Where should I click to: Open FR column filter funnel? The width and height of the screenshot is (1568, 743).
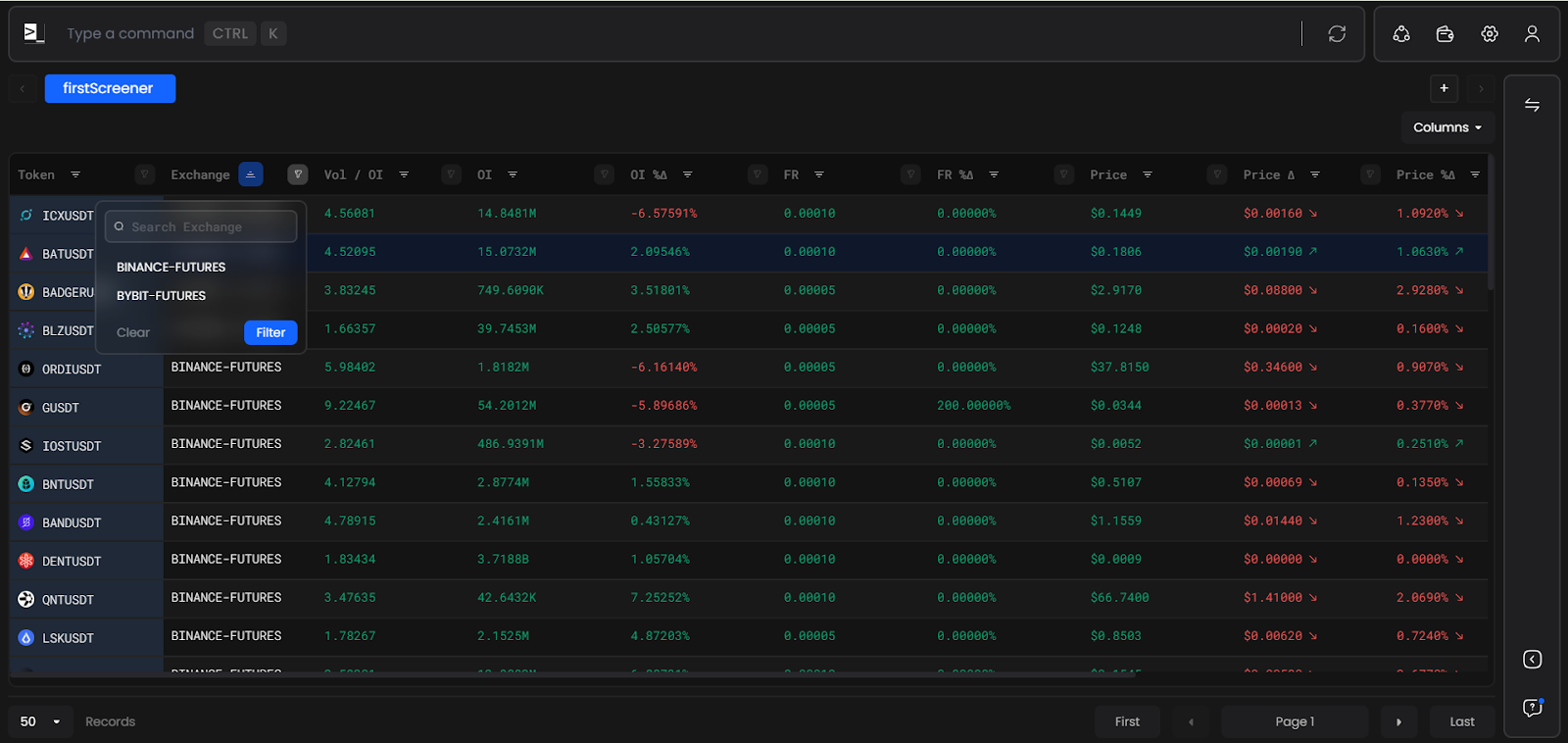(x=910, y=174)
